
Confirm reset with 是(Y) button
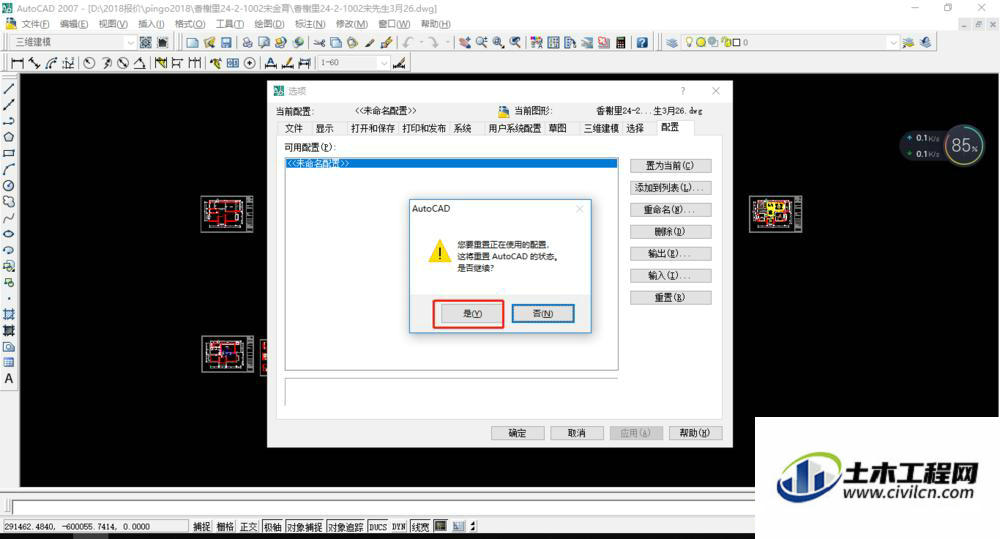click(x=472, y=314)
